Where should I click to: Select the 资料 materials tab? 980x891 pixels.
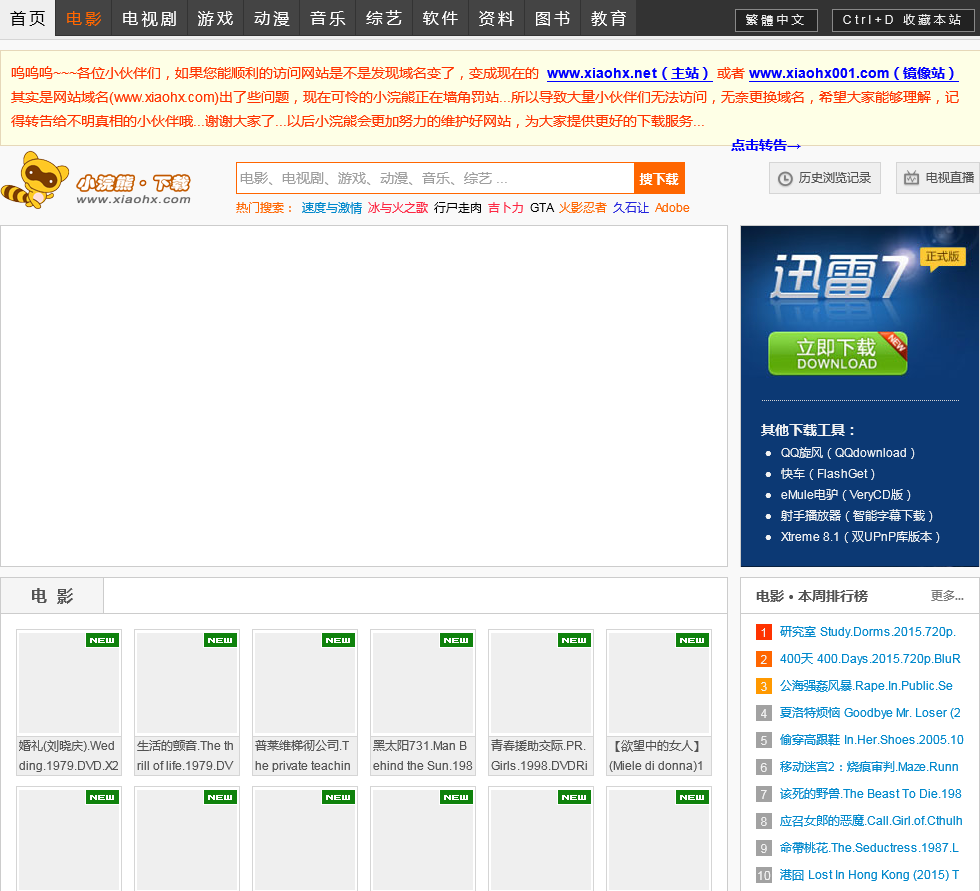496,18
